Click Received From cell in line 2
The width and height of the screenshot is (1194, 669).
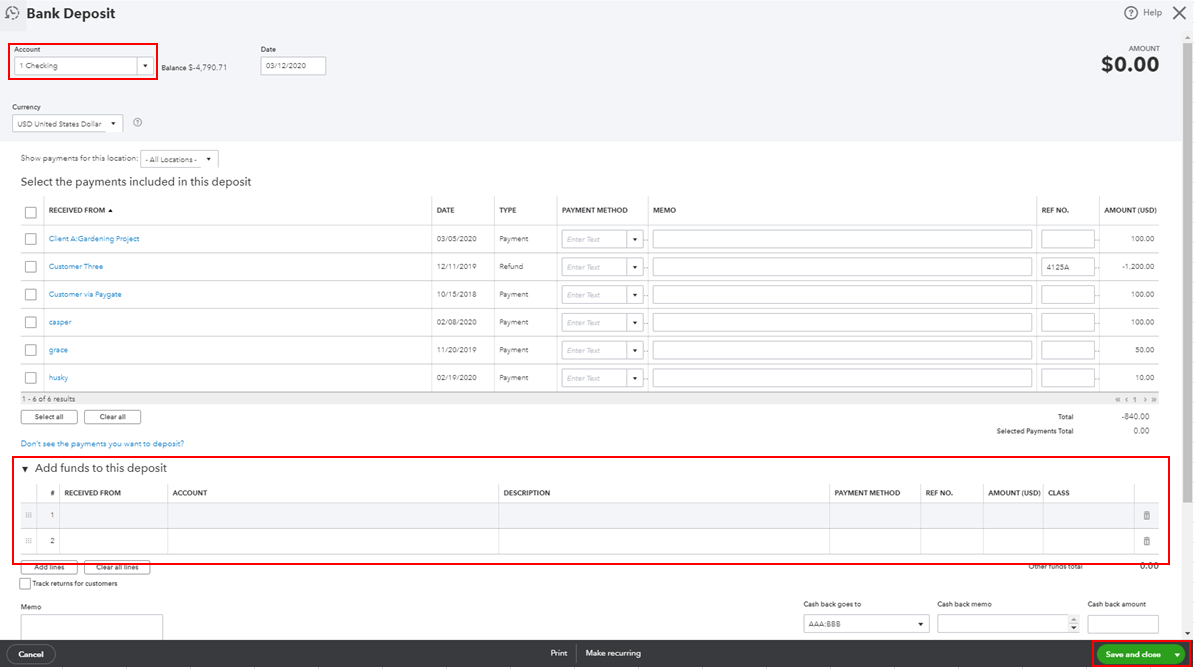tap(113, 541)
